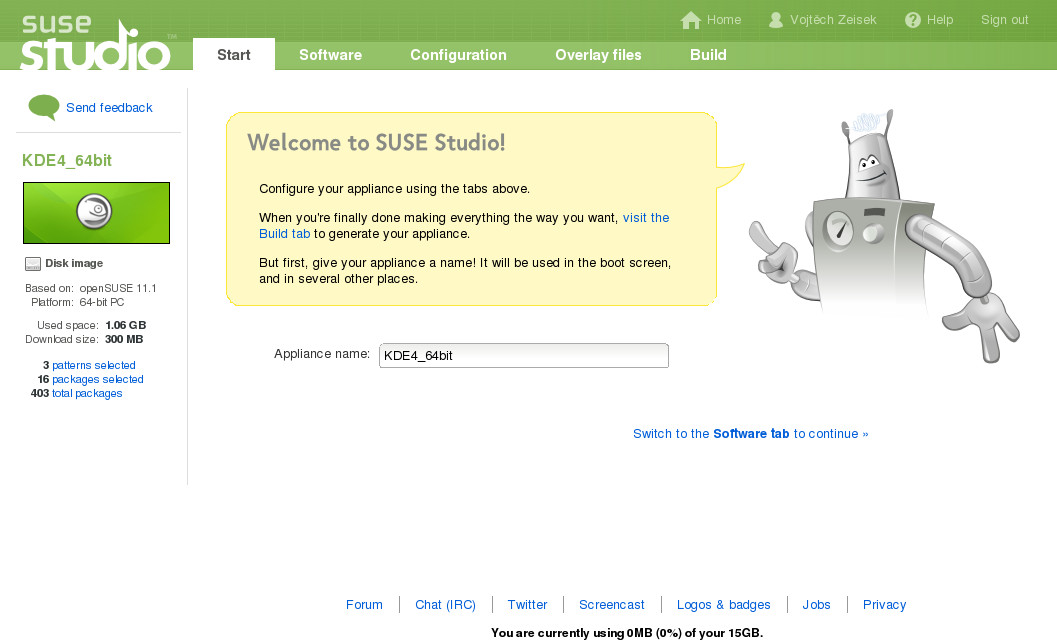
Task: Open the Build tab
Action: (x=708, y=55)
